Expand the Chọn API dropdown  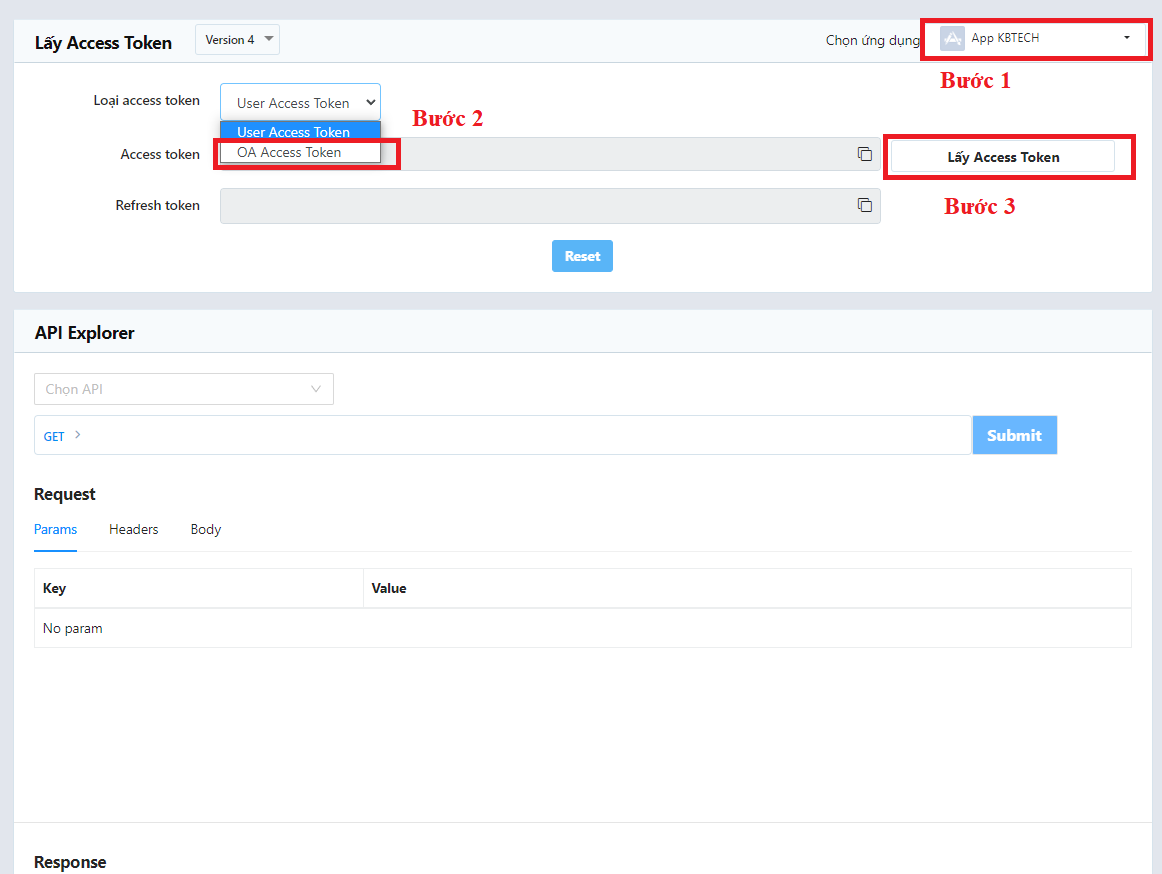[183, 389]
